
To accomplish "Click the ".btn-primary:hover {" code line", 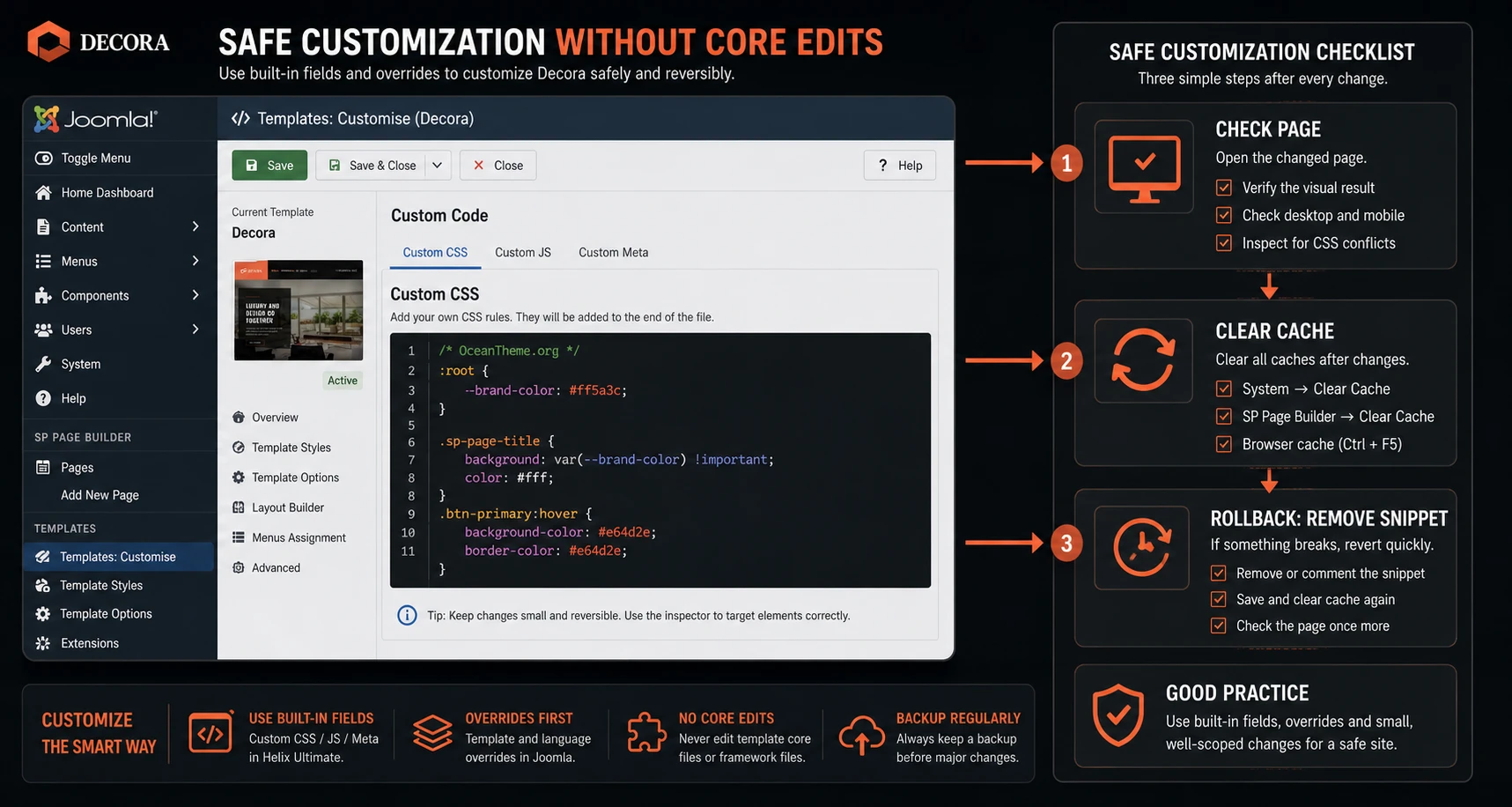I will pos(516,514).
